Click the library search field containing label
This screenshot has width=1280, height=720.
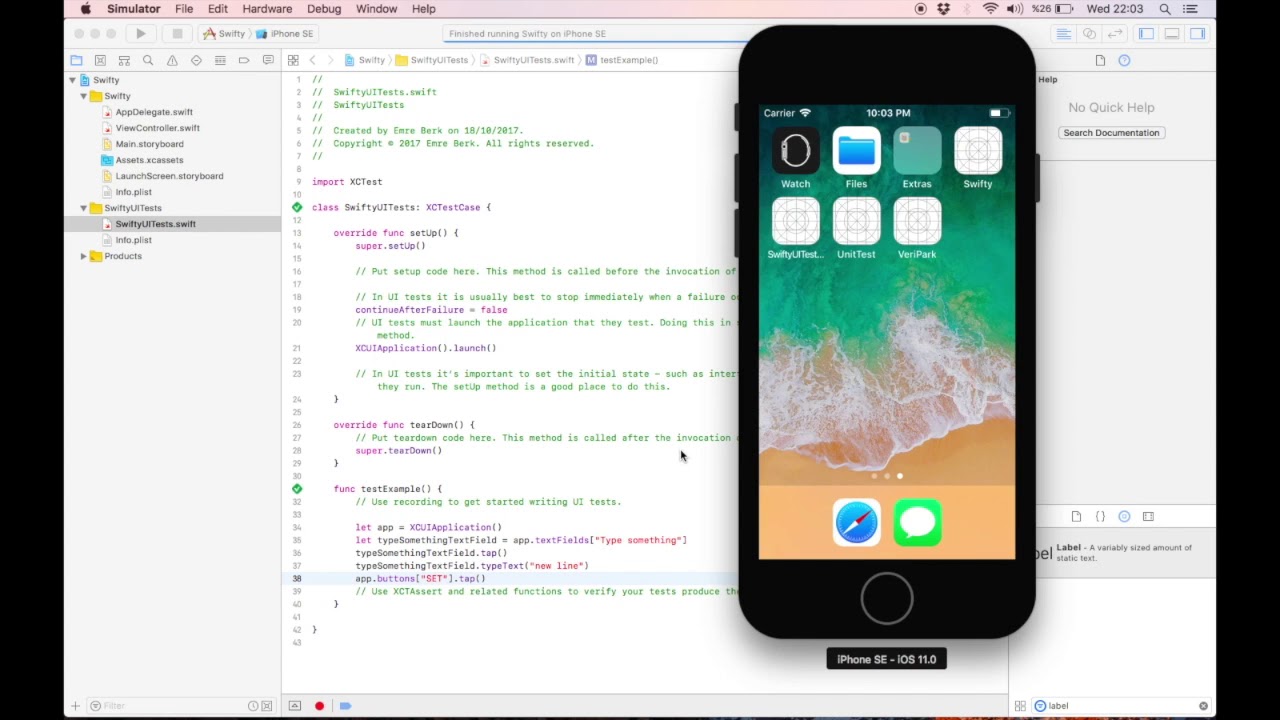click(1121, 706)
